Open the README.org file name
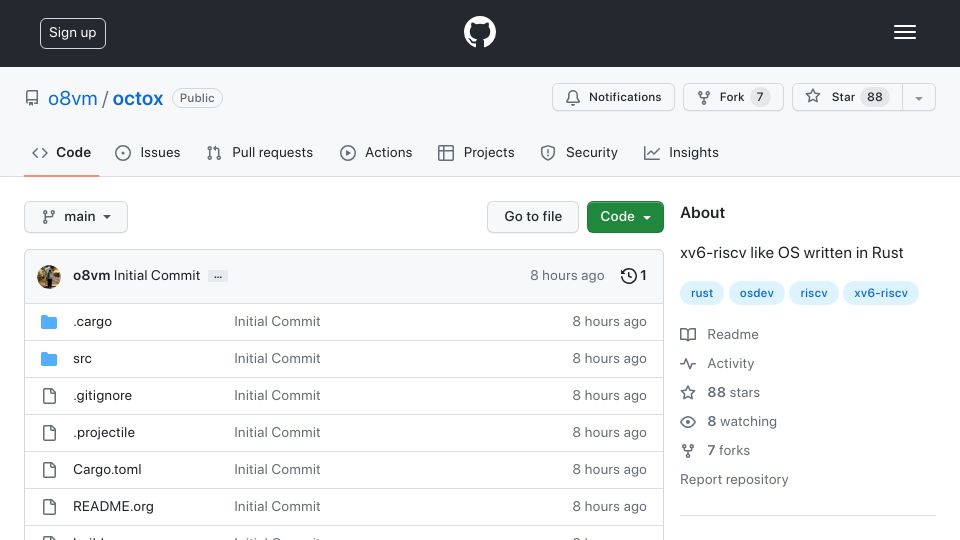 click(113, 507)
